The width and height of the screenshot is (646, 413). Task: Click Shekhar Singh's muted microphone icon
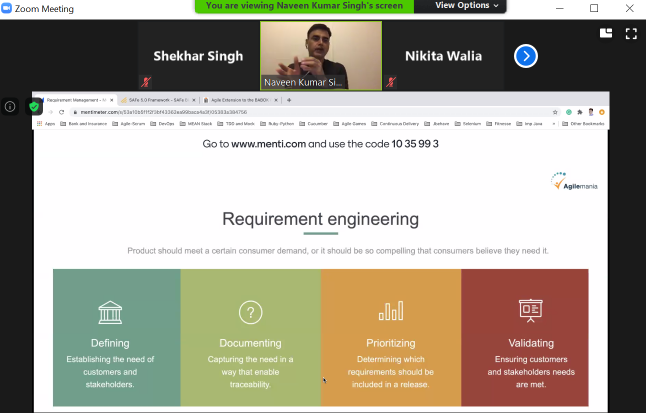coord(146,82)
